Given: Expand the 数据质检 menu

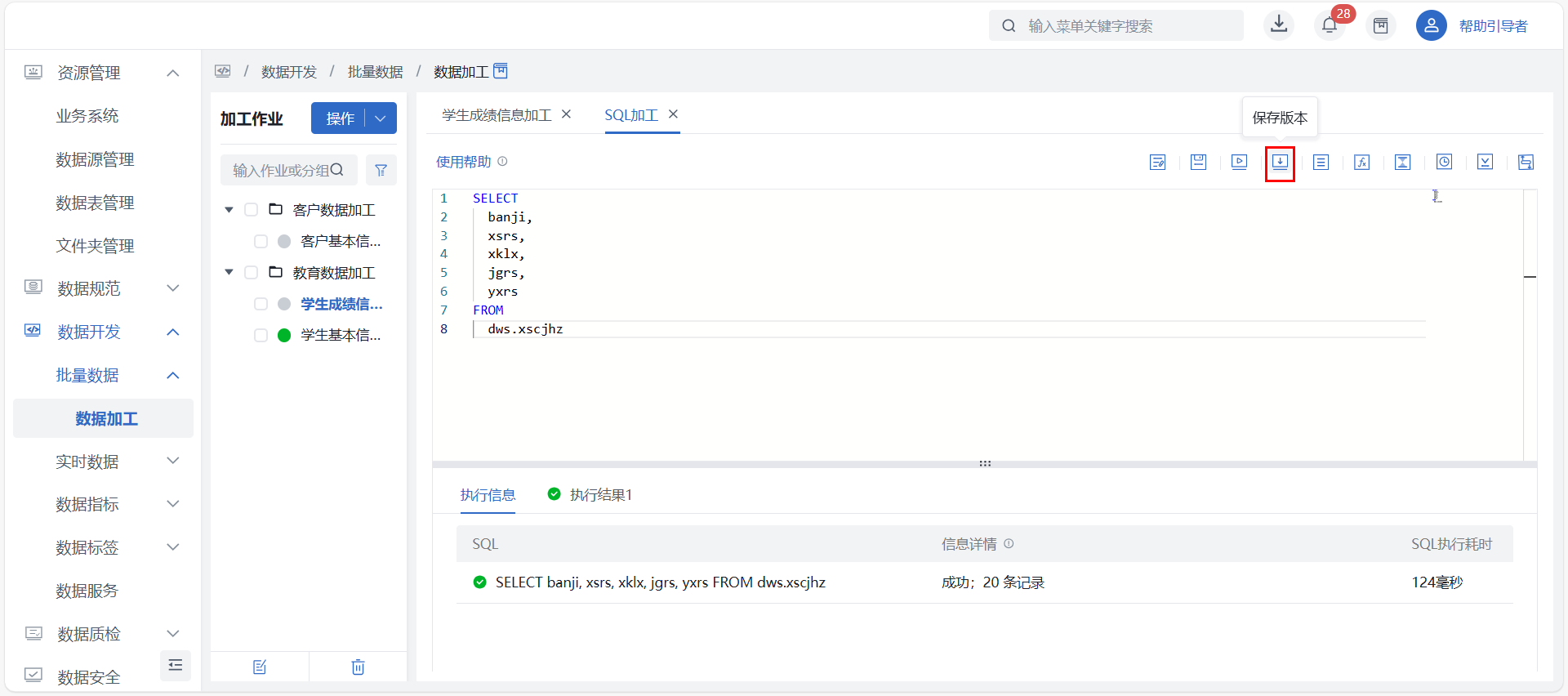Looking at the screenshot, I should [172, 633].
